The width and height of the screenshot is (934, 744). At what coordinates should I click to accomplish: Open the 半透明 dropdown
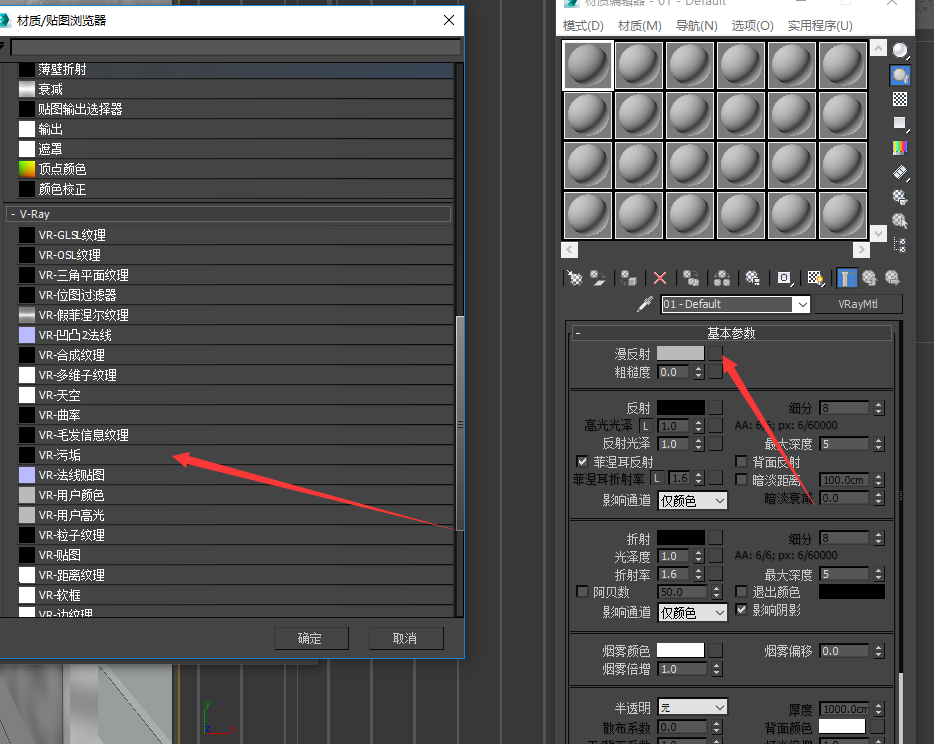(x=693, y=708)
